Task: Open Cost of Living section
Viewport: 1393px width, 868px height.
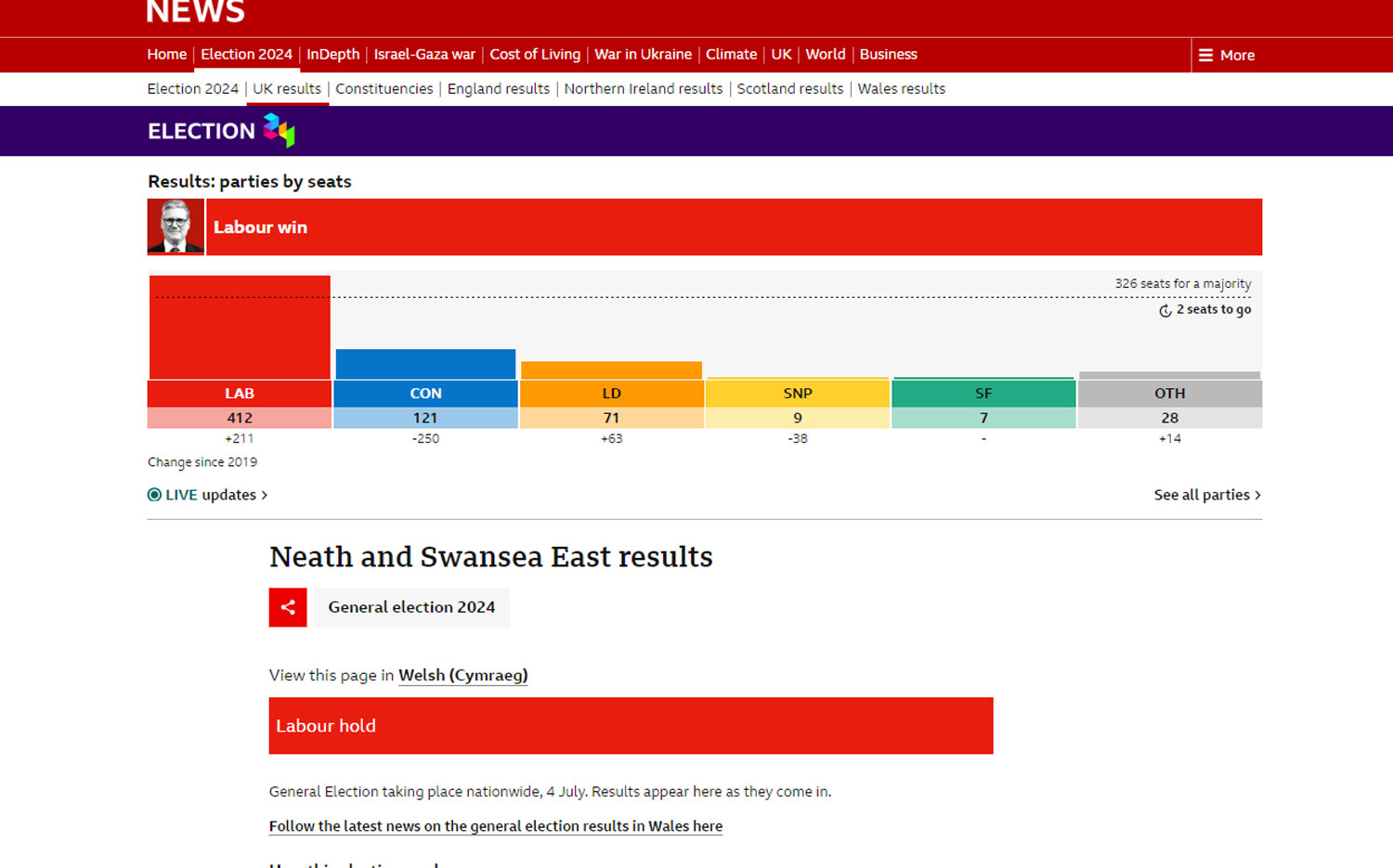Action: click(535, 54)
